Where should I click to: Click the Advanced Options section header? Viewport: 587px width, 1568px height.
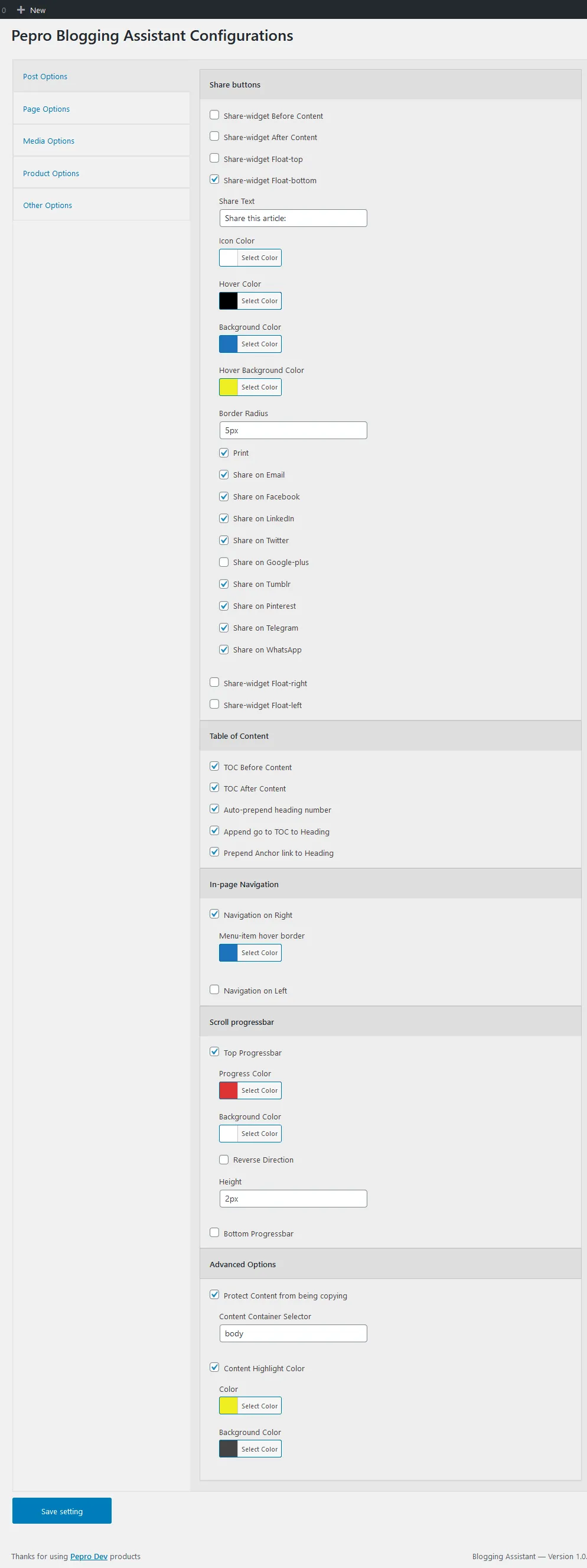pos(390,1264)
